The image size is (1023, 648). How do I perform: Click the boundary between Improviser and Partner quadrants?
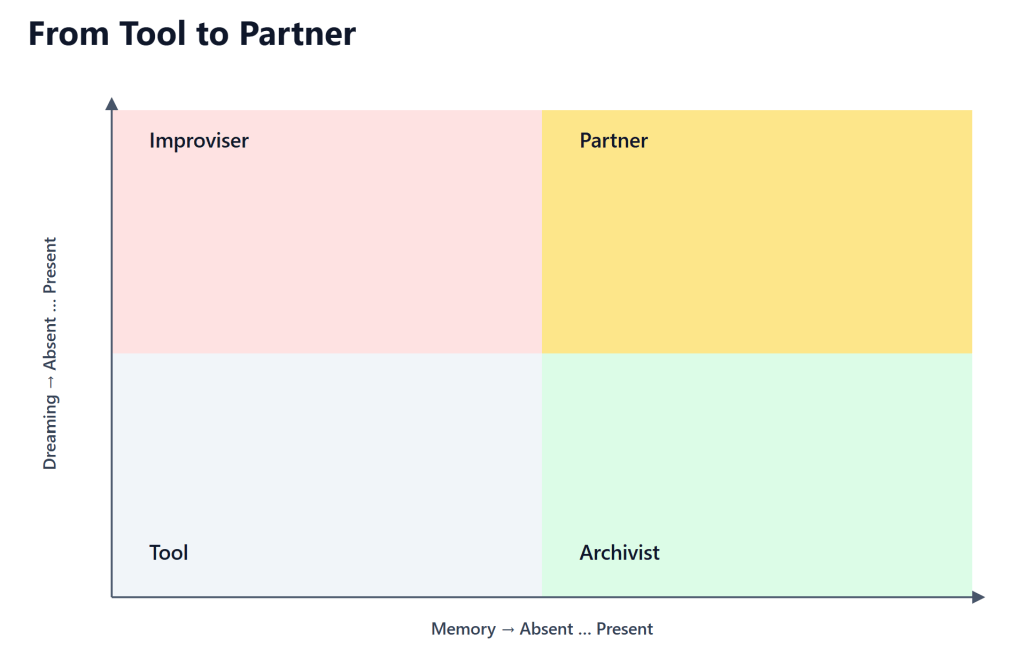point(541,231)
